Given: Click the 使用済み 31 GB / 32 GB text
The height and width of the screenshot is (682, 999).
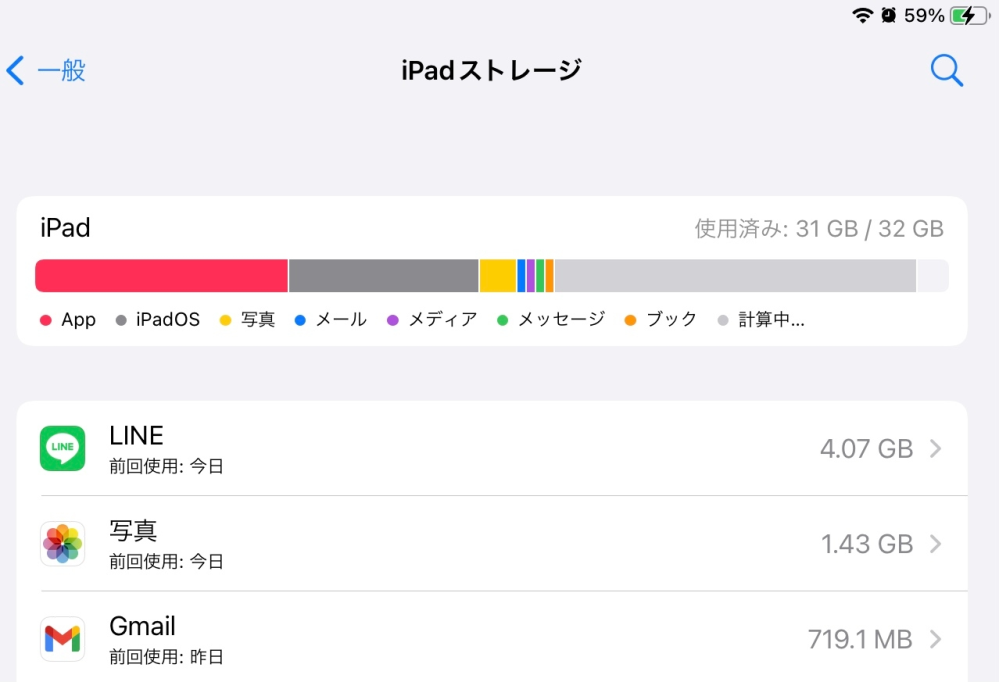Looking at the screenshot, I should [x=819, y=228].
